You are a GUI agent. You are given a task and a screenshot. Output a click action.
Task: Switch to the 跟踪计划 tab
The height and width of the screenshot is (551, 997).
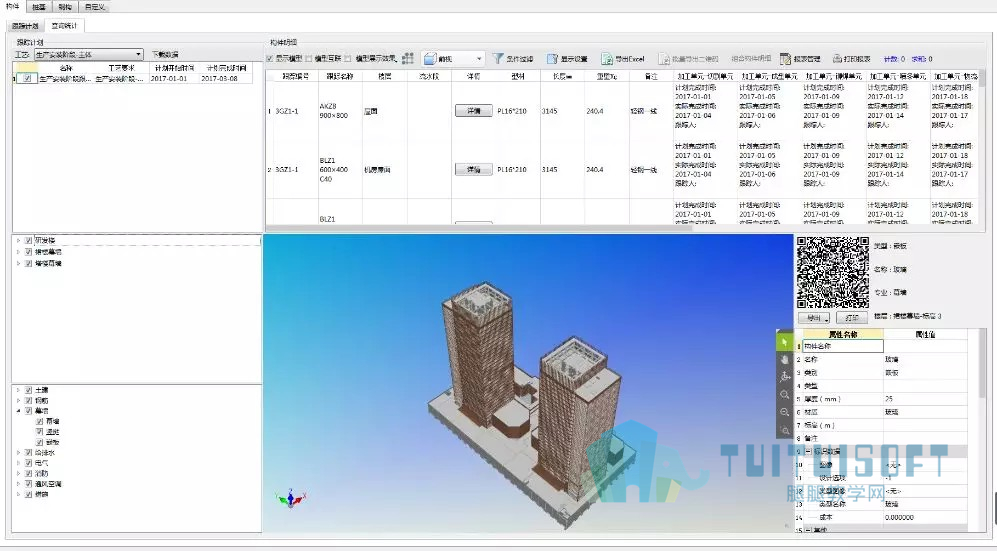click(26, 26)
